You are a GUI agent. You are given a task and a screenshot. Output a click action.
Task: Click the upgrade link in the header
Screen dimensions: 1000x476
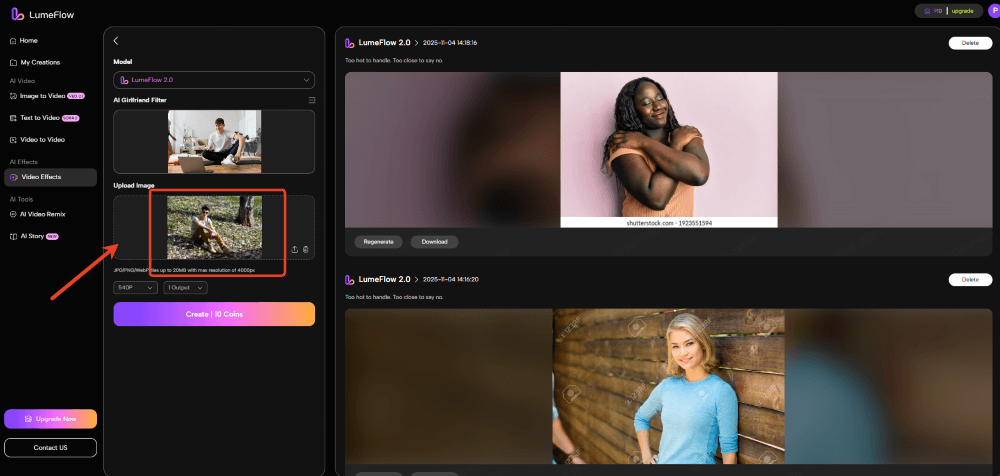pos(962,11)
